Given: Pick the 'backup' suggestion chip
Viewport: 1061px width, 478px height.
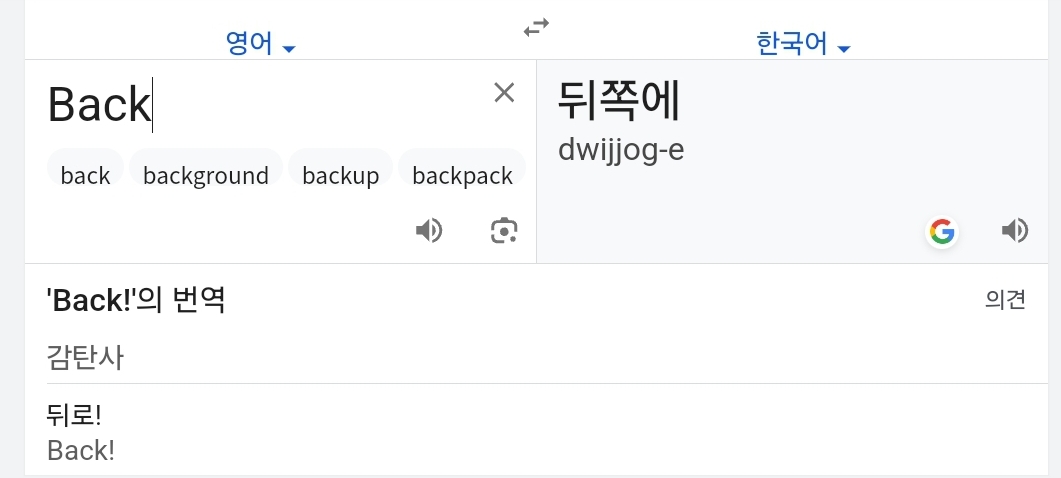Looking at the screenshot, I should click(x=341, y=176).
